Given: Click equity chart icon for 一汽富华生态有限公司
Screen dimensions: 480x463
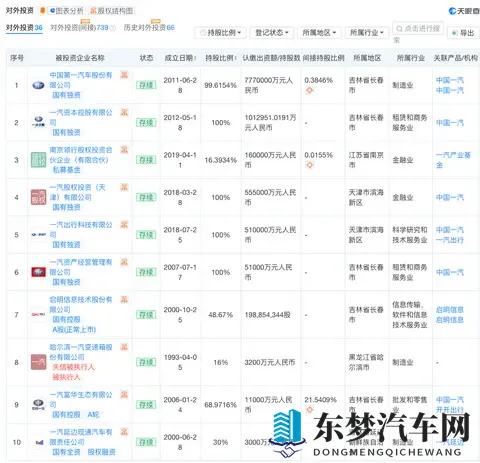Looking at the screenshot, I should (124, 394).
